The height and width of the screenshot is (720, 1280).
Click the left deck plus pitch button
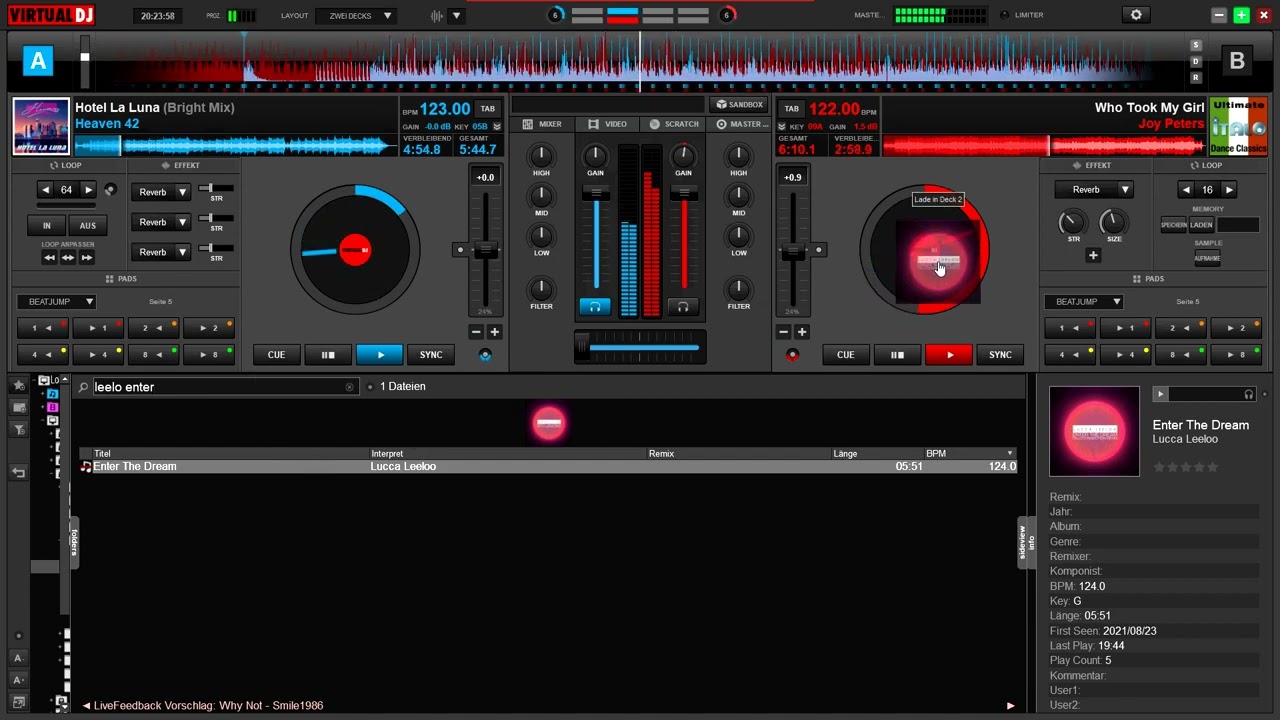coord(494,332)
